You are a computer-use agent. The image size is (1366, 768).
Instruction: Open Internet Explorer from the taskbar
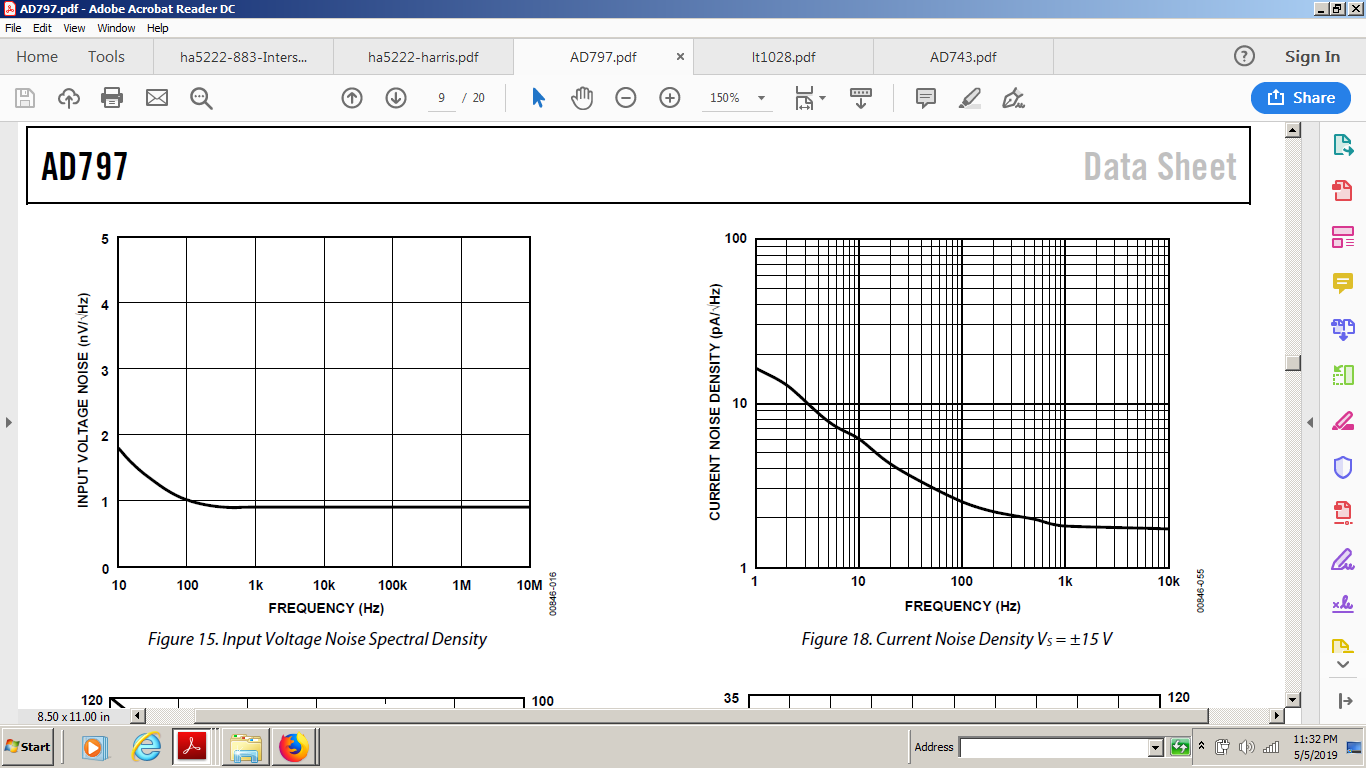[x=146, y=747]
